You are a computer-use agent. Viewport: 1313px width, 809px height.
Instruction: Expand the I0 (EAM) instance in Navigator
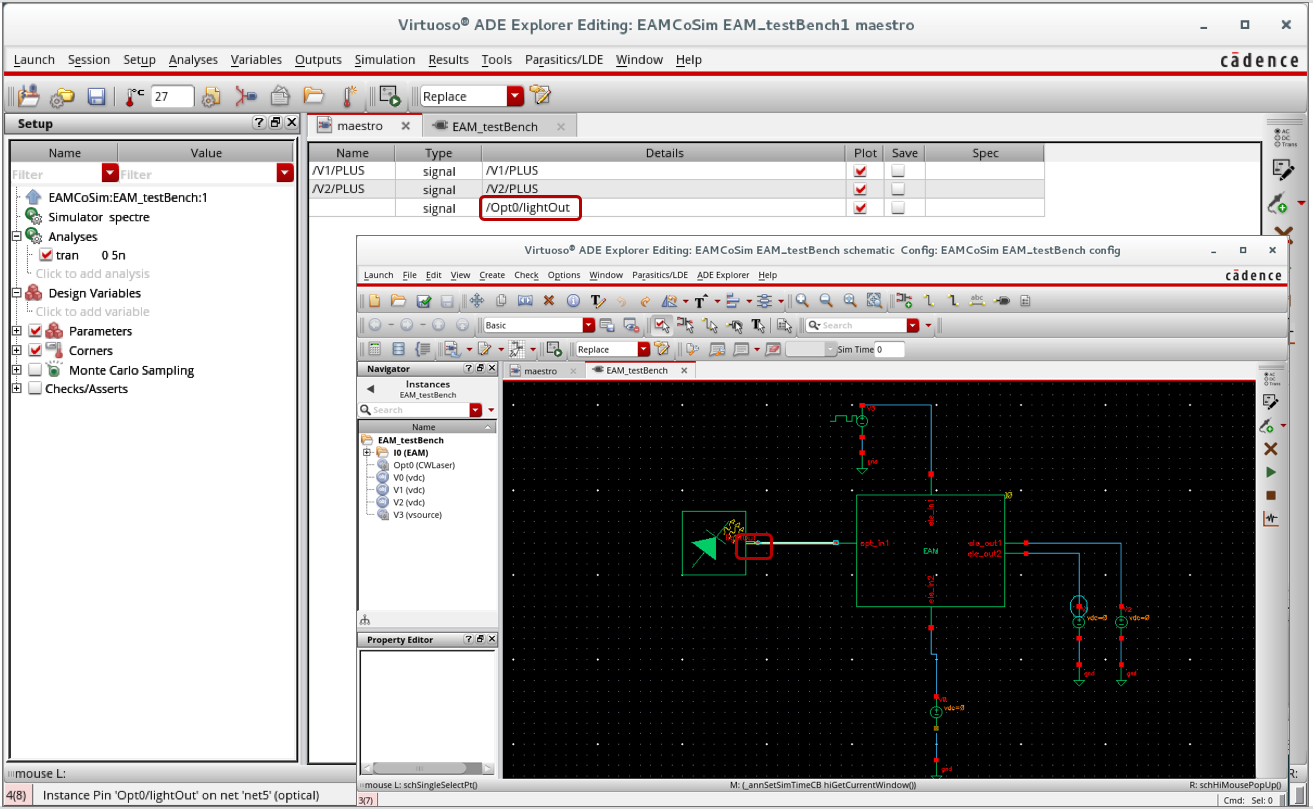367,453
